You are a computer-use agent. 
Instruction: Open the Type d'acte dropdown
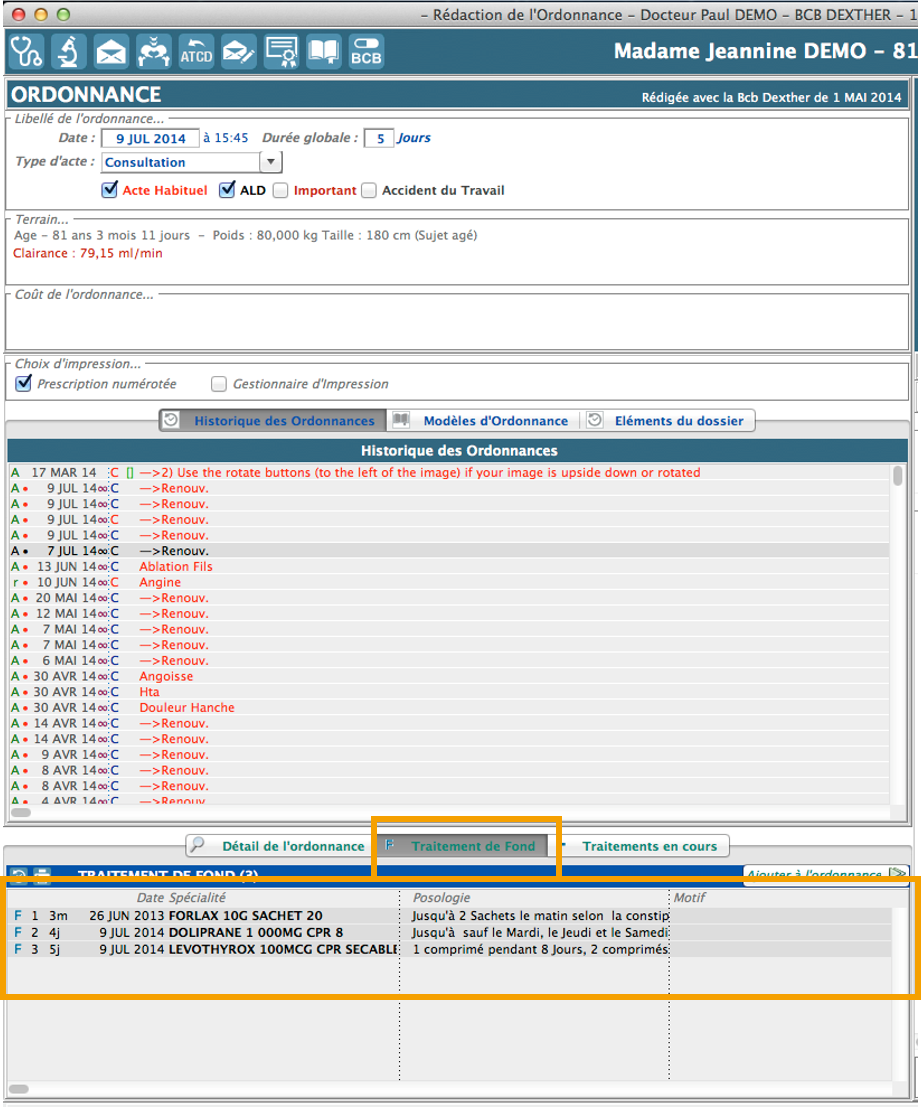(x=270, y=162)
